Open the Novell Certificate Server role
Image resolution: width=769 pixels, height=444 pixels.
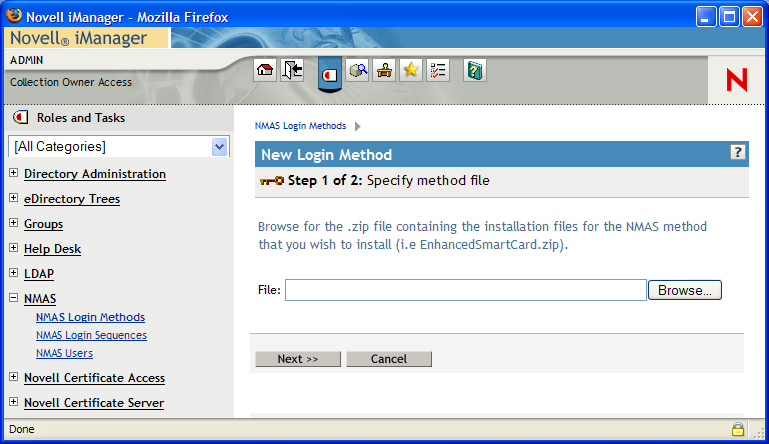click(94, 403)
